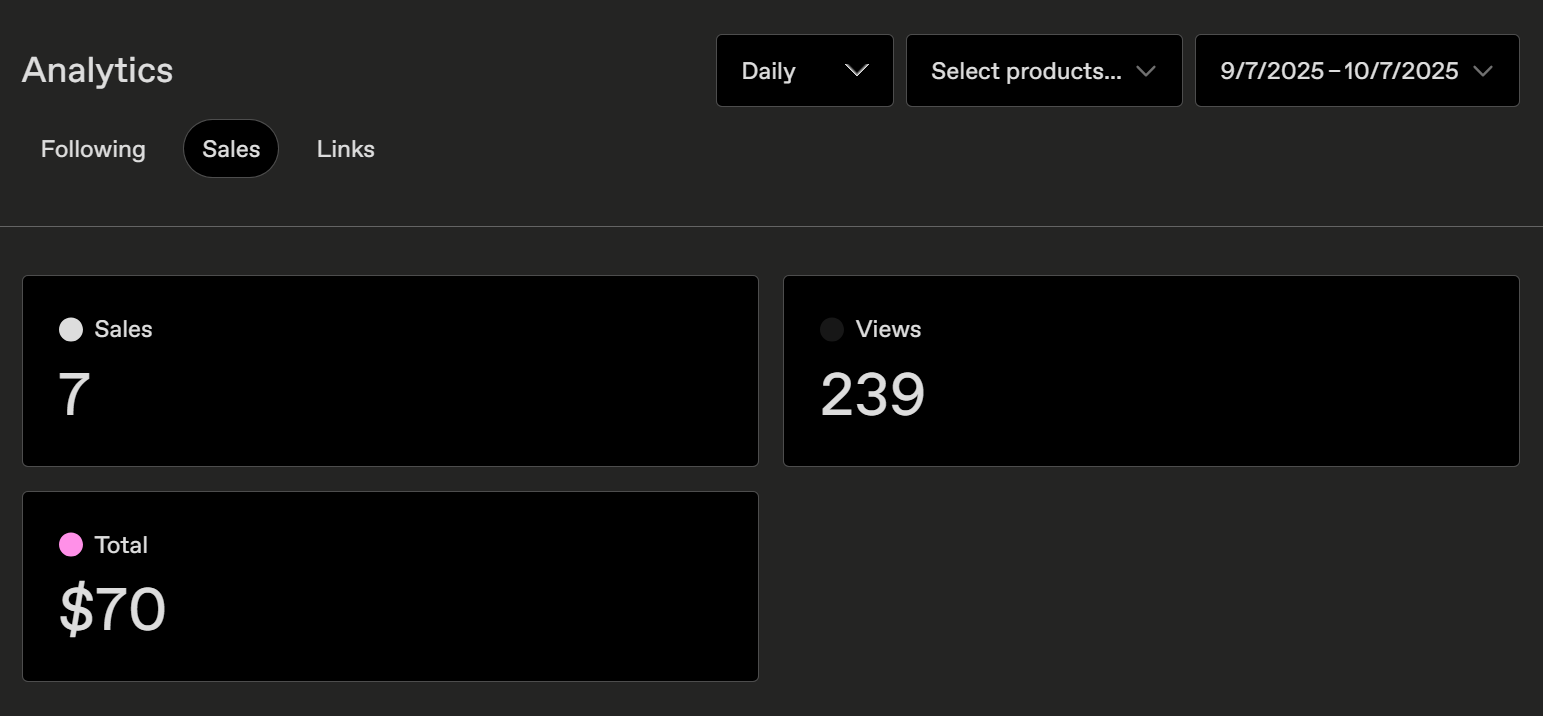Switch to the Following tab
This screenshot has width=1543, height=716.
pyautogui.click(x=93, y=149)
